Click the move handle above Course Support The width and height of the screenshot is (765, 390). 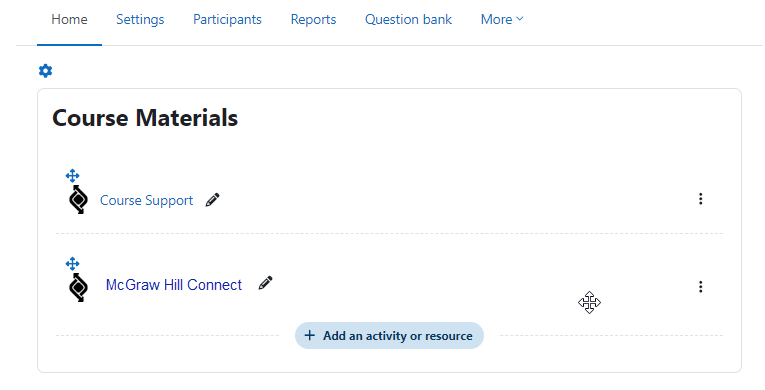click(73, 176)
